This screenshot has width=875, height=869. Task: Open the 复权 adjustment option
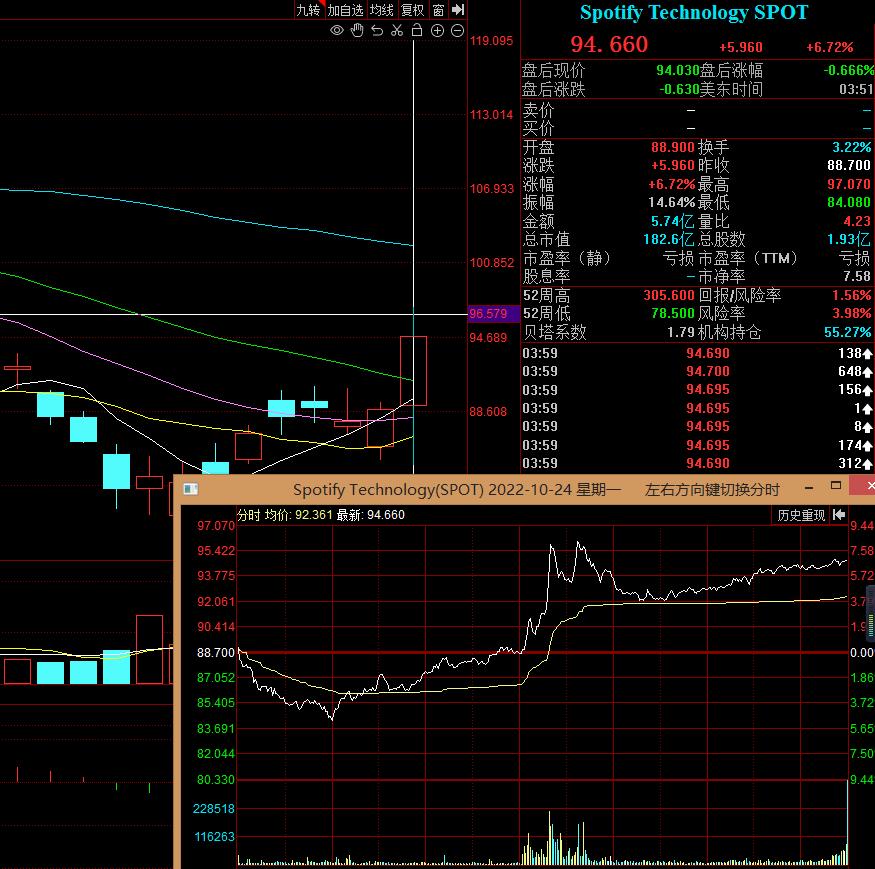pyautogui.click(x=413, y=10)
